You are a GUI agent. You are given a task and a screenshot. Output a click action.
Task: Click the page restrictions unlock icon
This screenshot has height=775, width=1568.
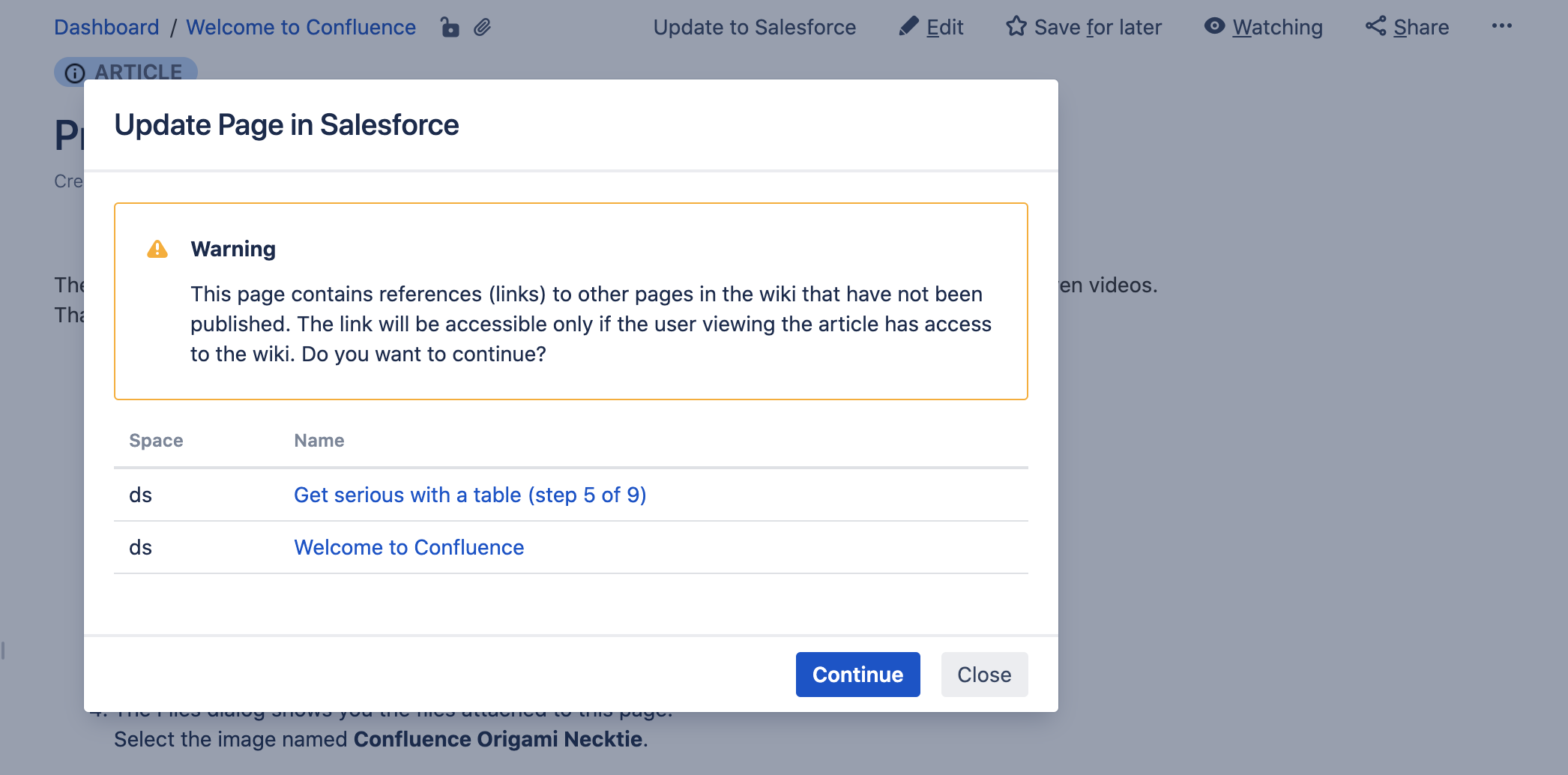tap(450, 28)
